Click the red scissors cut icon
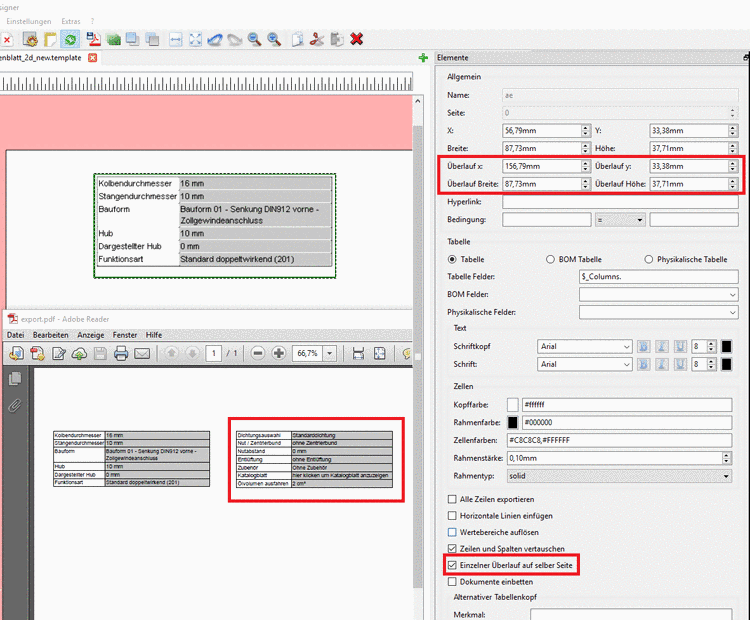The image size is (750, 620). coord(317,39)
